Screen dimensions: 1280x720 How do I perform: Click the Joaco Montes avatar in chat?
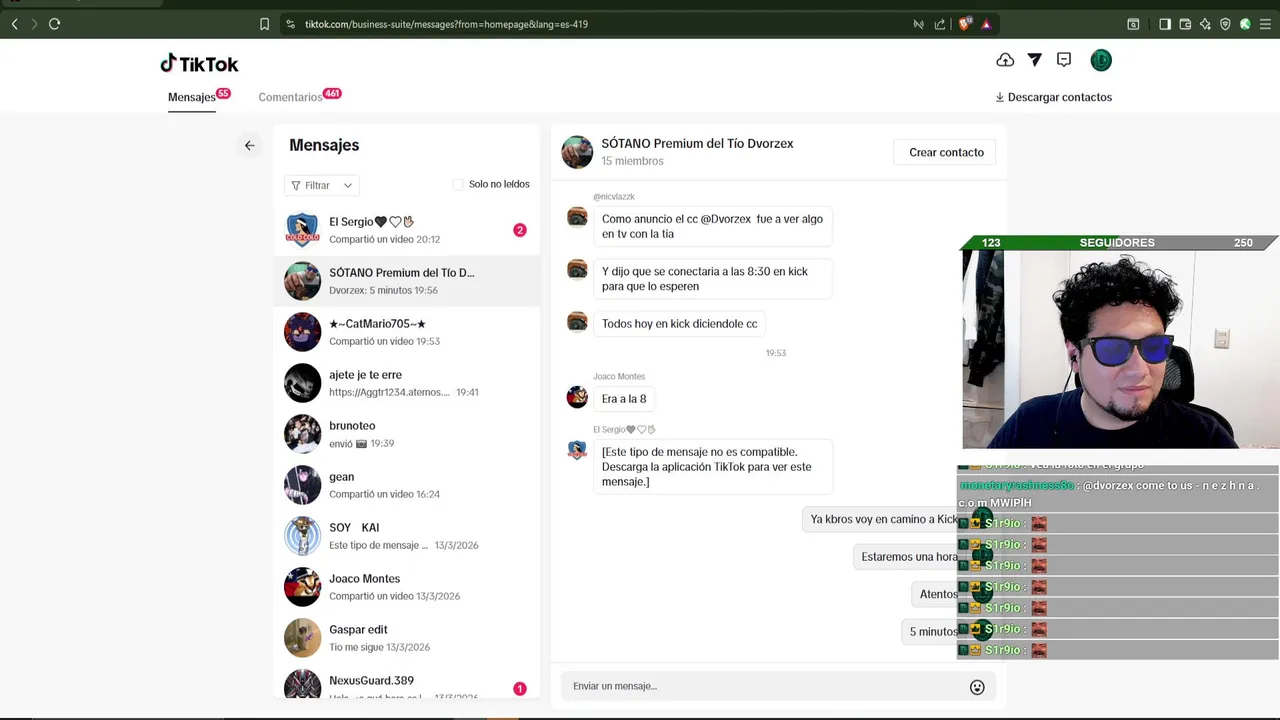coord(577,397)
